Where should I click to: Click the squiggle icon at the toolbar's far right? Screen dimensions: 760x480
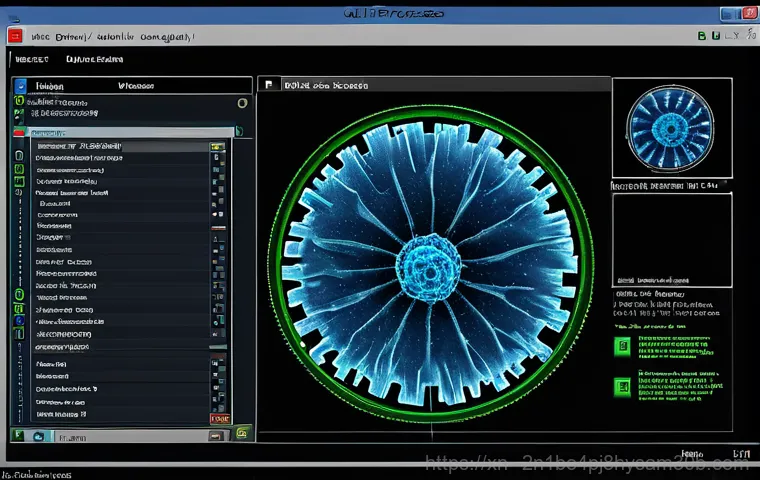[x=751, y=34]
